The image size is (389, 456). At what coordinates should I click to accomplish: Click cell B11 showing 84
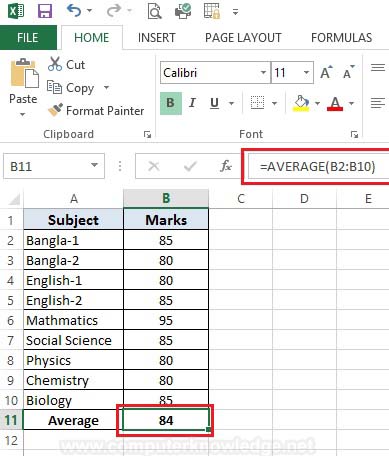[166, 420]
